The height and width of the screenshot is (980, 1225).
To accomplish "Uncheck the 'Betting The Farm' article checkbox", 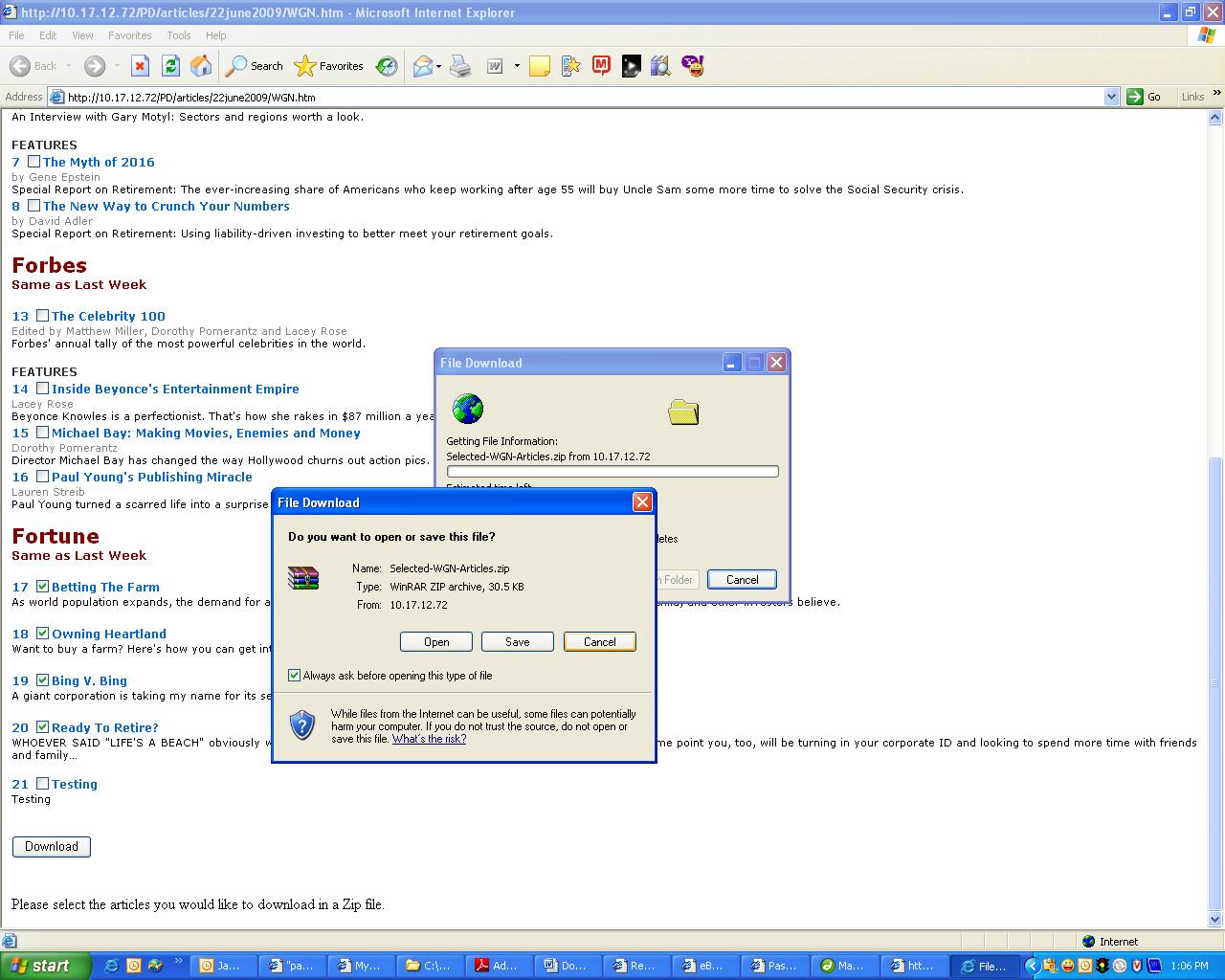I will click(x=42, y=587).
